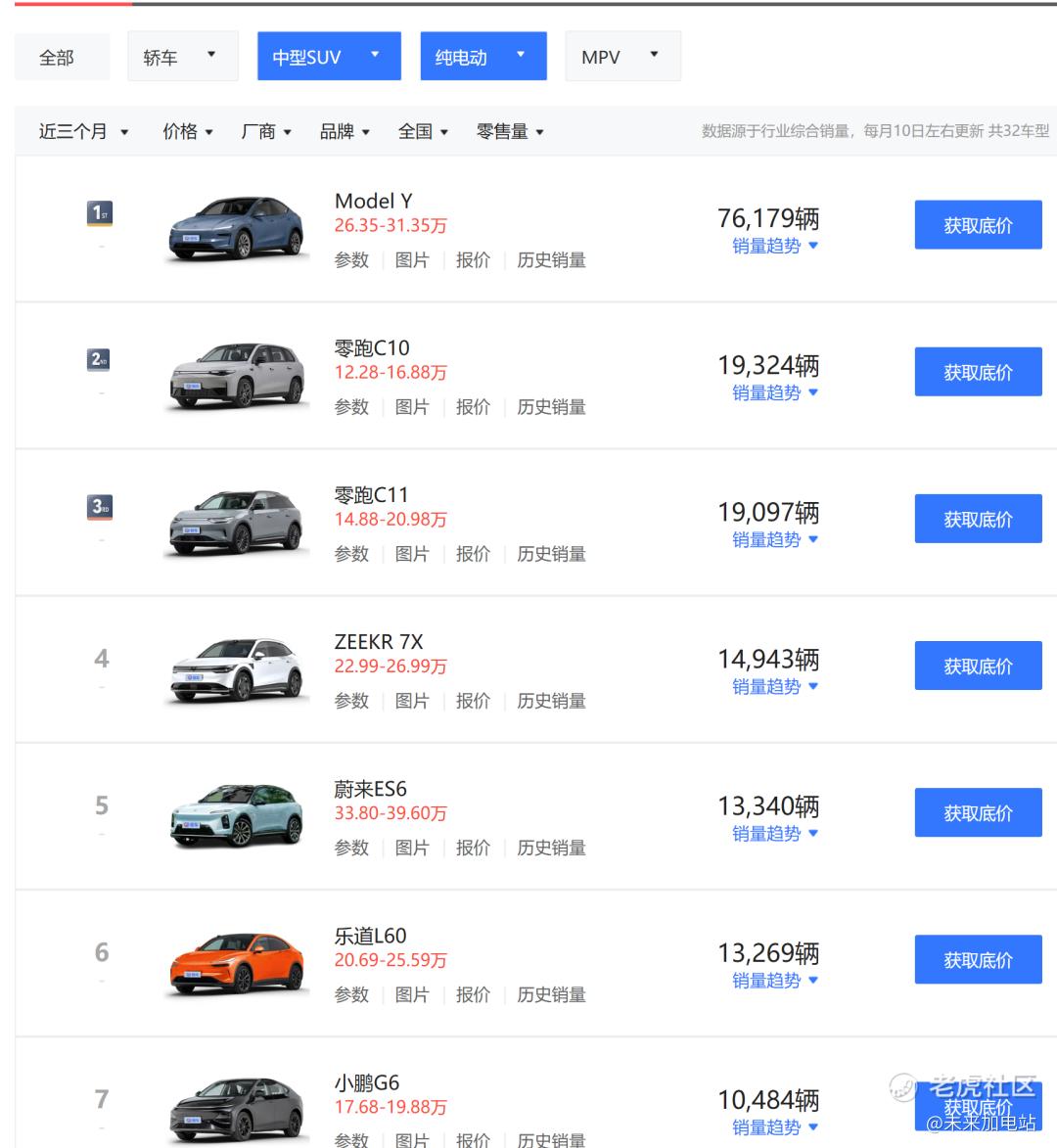View 参数 for ZEEKR 7X
1057x1148 pixels.
coord(351,702)
